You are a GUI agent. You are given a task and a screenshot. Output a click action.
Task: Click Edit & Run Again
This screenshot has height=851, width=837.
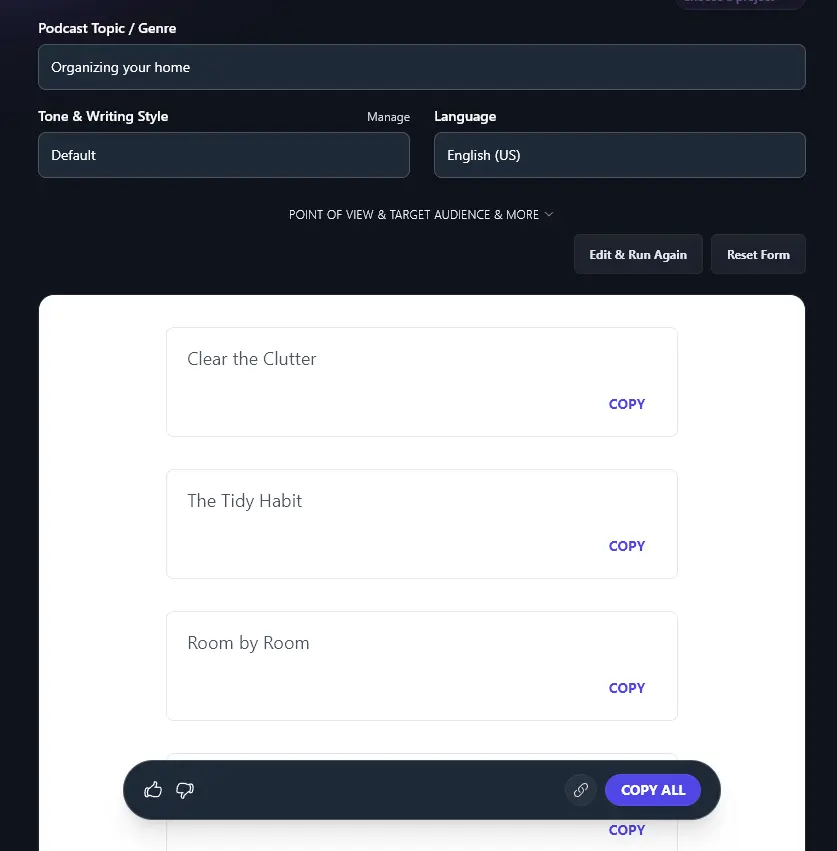638,254
